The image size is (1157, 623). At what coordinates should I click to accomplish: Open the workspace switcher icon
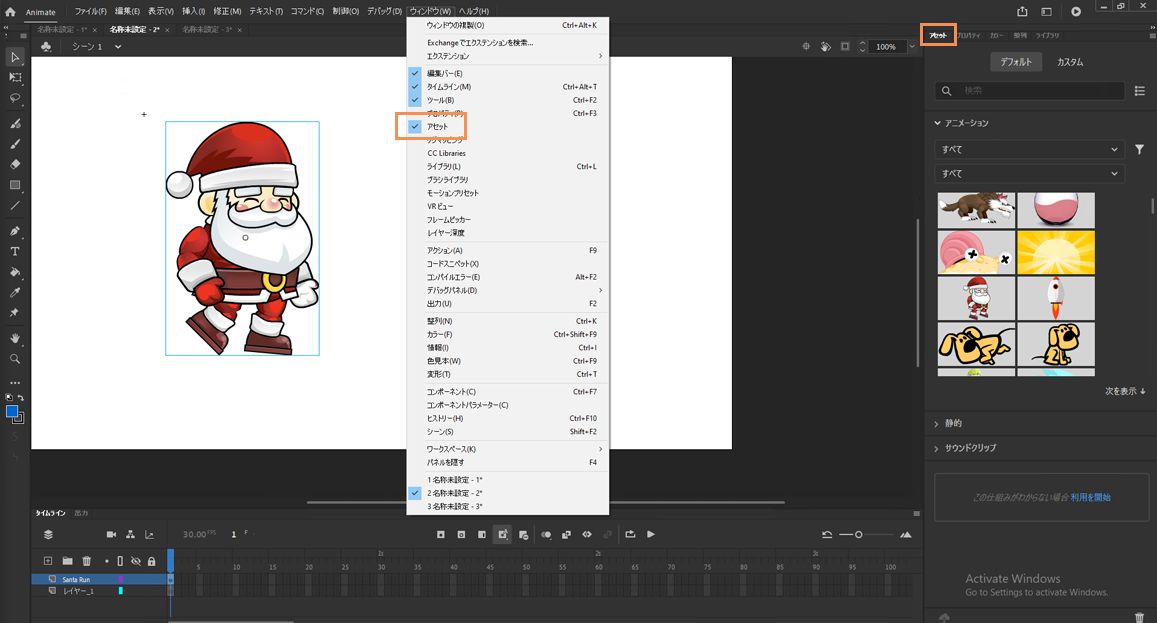(x=1046, y=11)
